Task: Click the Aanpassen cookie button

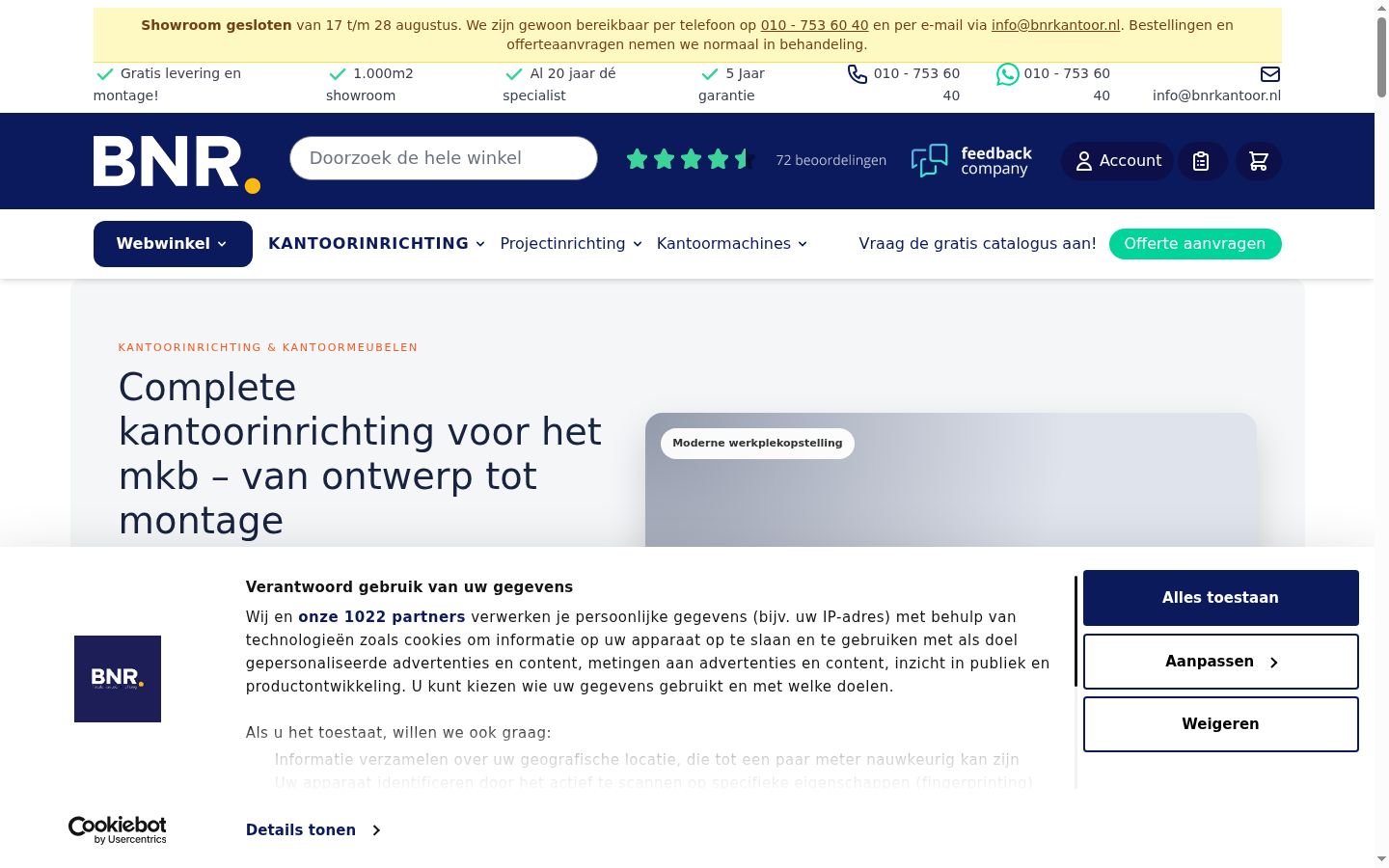Action: tap(1221, 662)
